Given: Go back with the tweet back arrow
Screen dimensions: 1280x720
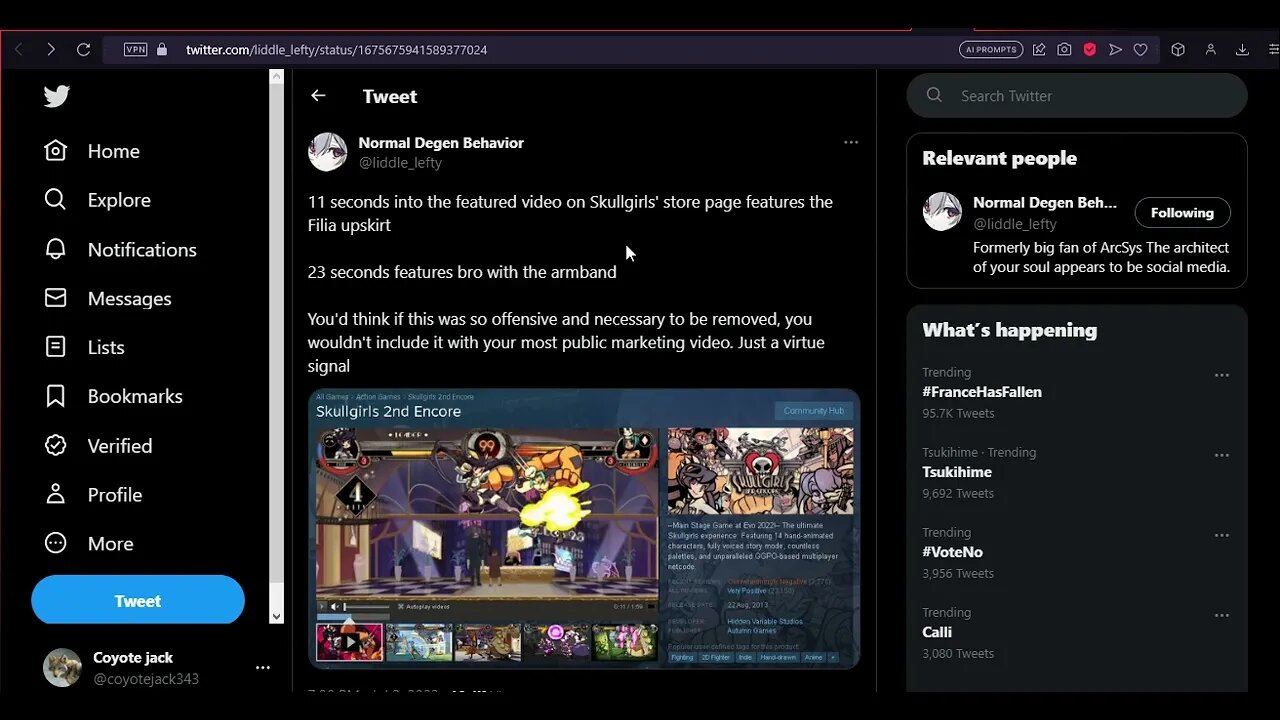Looking at the screenshot, I should pos(318,96).
